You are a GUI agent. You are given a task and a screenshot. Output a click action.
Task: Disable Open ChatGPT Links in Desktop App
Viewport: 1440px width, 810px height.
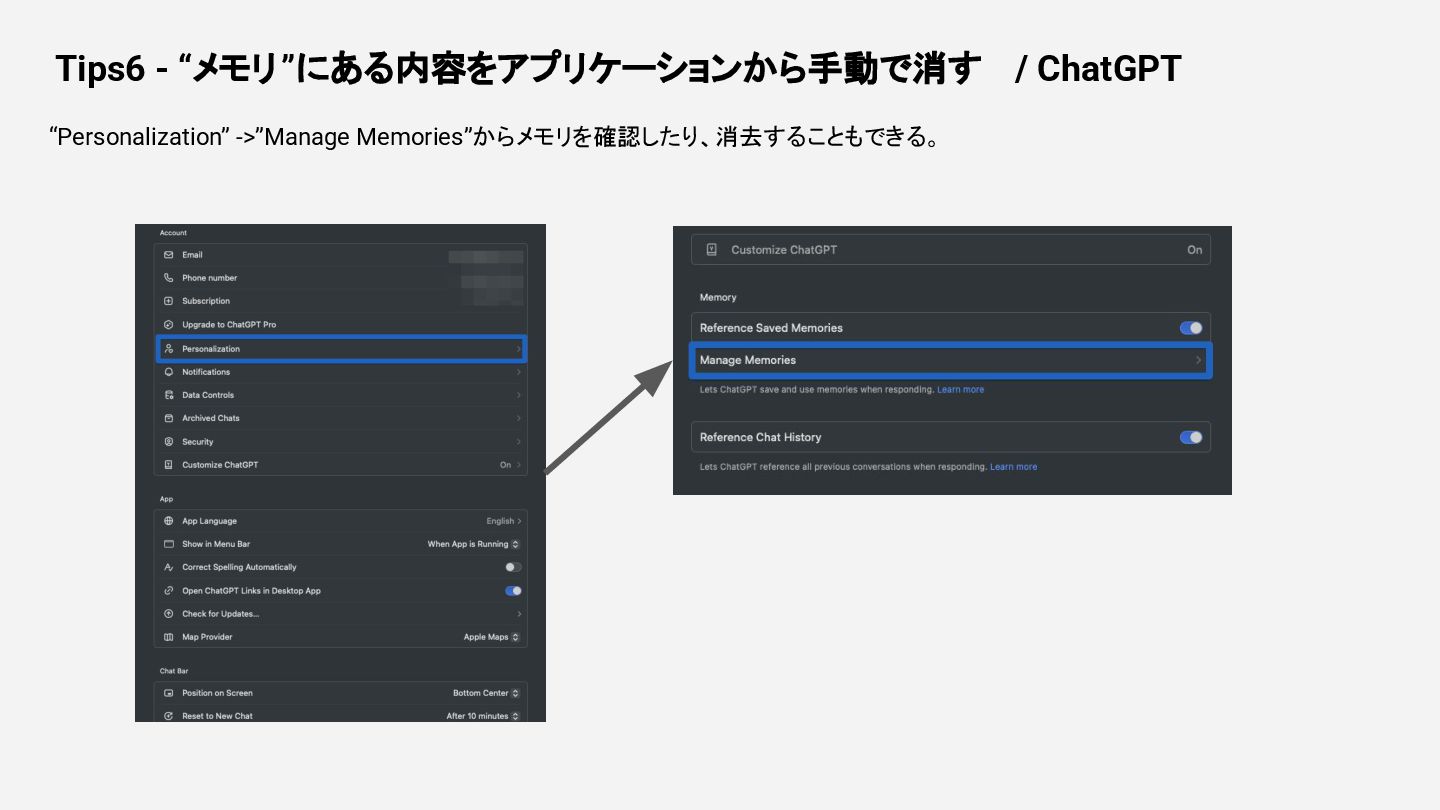click(513, 591)
